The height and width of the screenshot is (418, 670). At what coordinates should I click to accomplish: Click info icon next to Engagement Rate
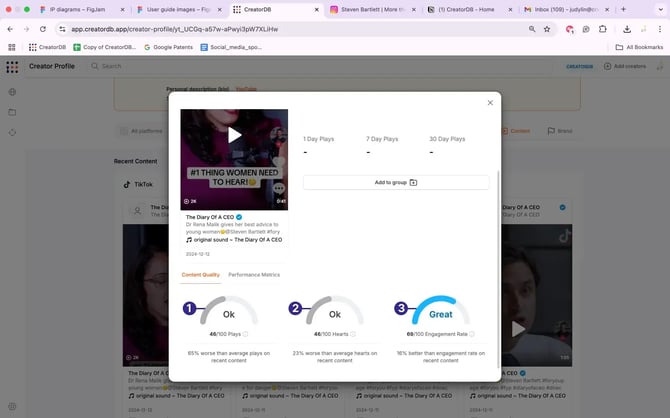pos(471,334)
